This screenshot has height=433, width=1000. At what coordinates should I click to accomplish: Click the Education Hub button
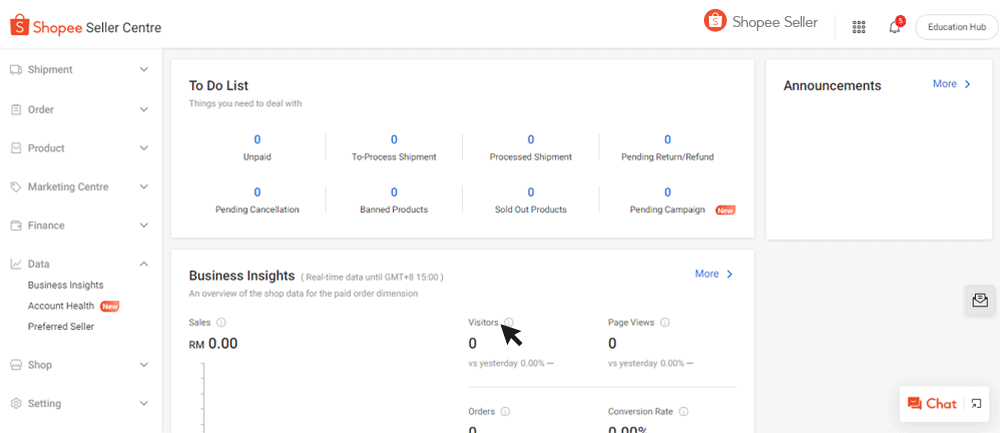956,27
